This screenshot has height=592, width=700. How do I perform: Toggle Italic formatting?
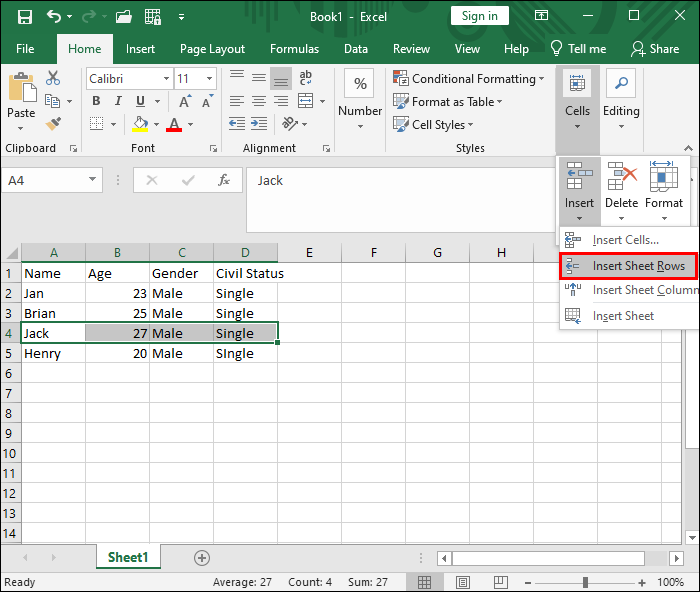(x=117, y=101)
